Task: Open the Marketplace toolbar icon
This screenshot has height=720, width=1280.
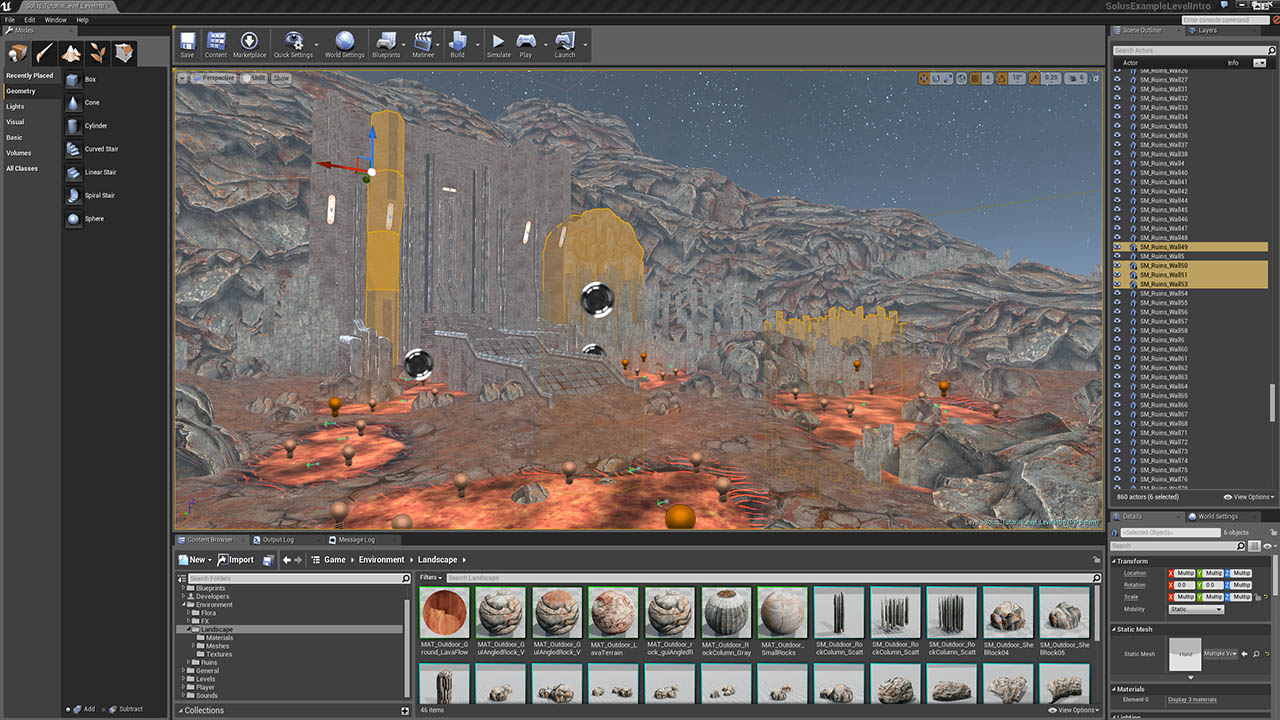Action: (x=249, y=44)
